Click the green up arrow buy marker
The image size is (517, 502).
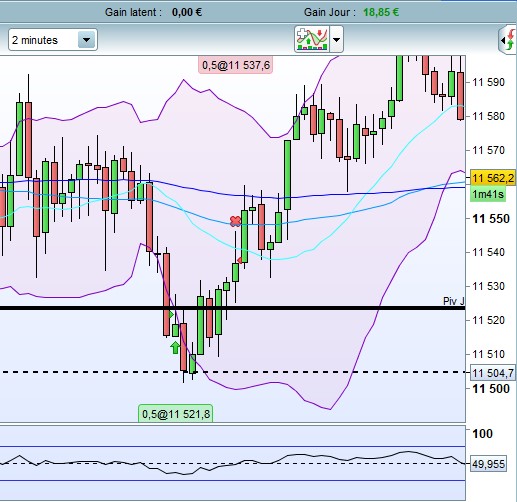175,347
